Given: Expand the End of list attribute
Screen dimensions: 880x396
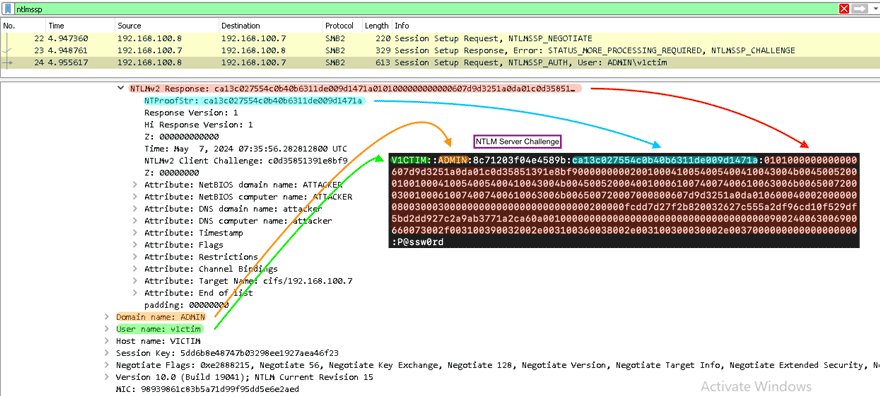Looking at the screenshot, I should click(135, 293).
